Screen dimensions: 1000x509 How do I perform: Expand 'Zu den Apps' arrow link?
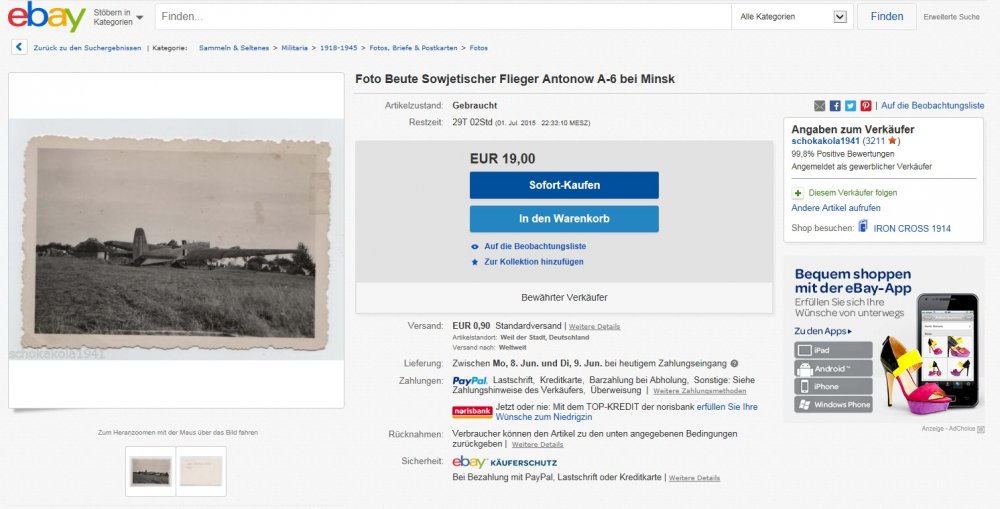pos(823,331)
